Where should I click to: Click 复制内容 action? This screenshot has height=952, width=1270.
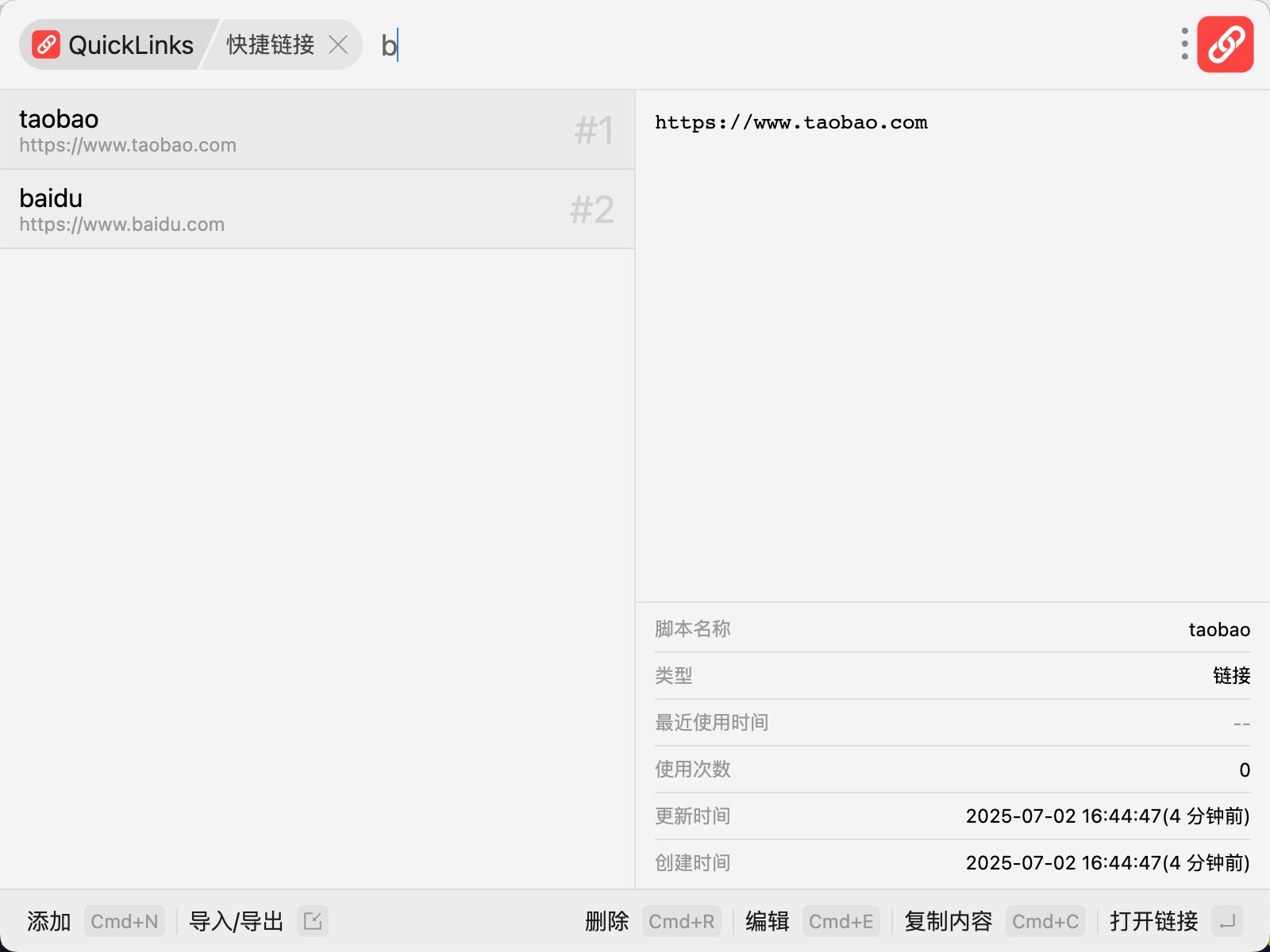(949, 921)
